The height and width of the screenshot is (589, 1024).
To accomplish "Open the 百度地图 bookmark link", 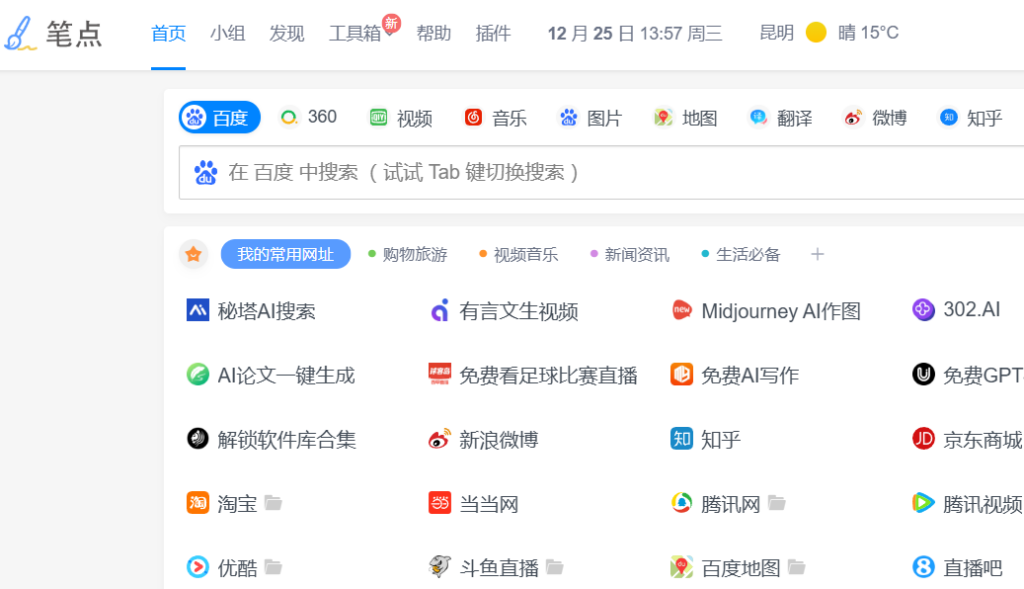I will tap(726, 567).
